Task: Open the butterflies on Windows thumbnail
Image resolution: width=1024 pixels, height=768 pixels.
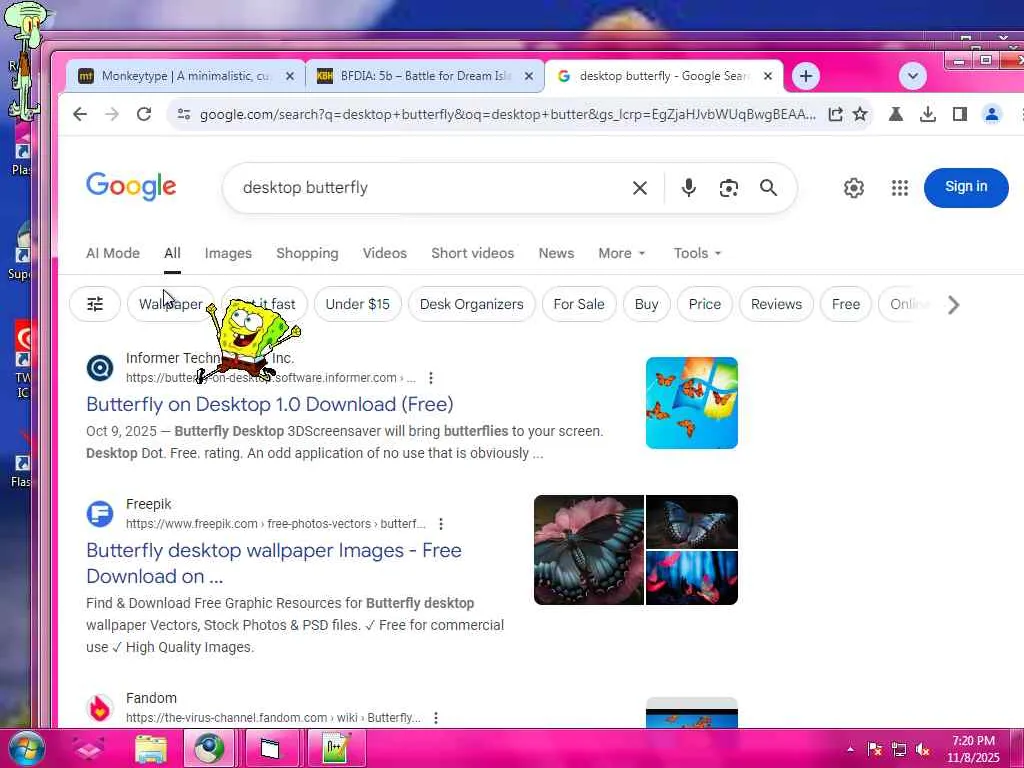Action: pos(692,403)
